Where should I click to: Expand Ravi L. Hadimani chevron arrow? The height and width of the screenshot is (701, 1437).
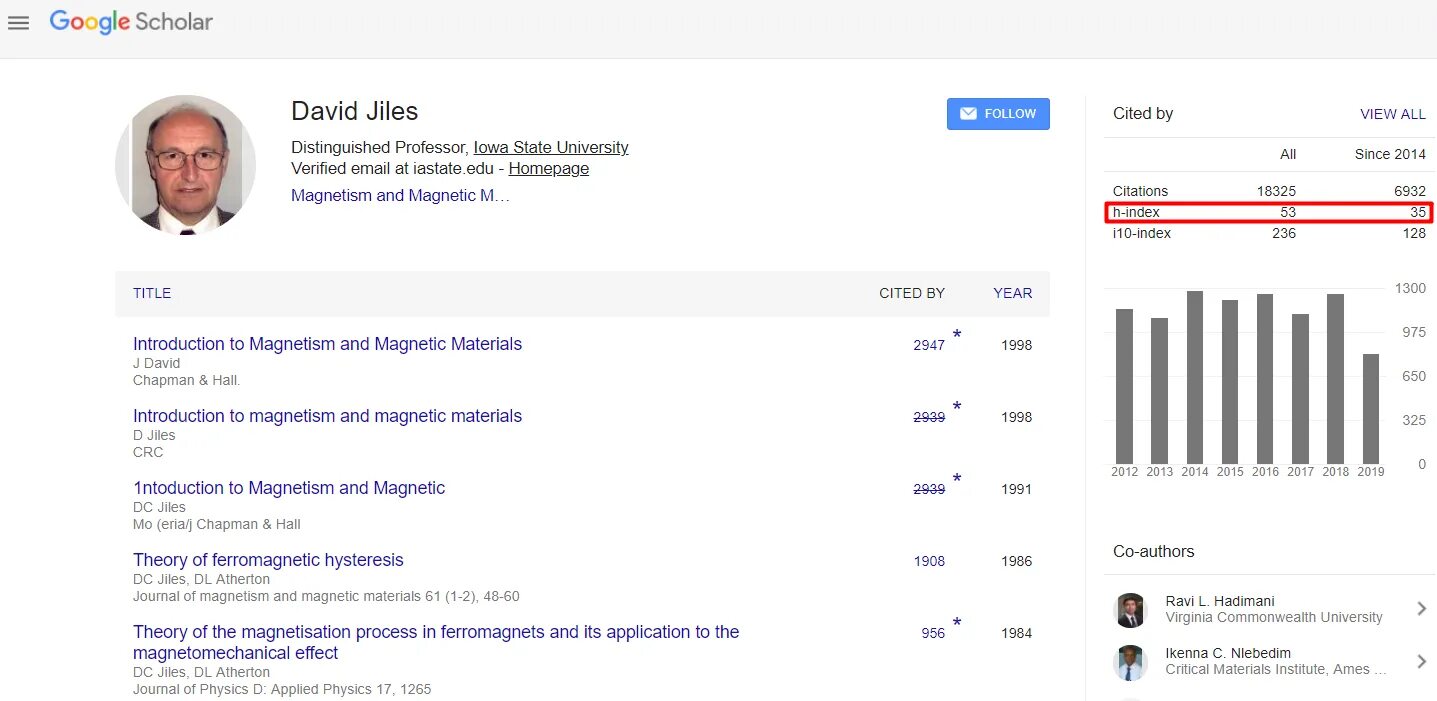click(1421, 609)
